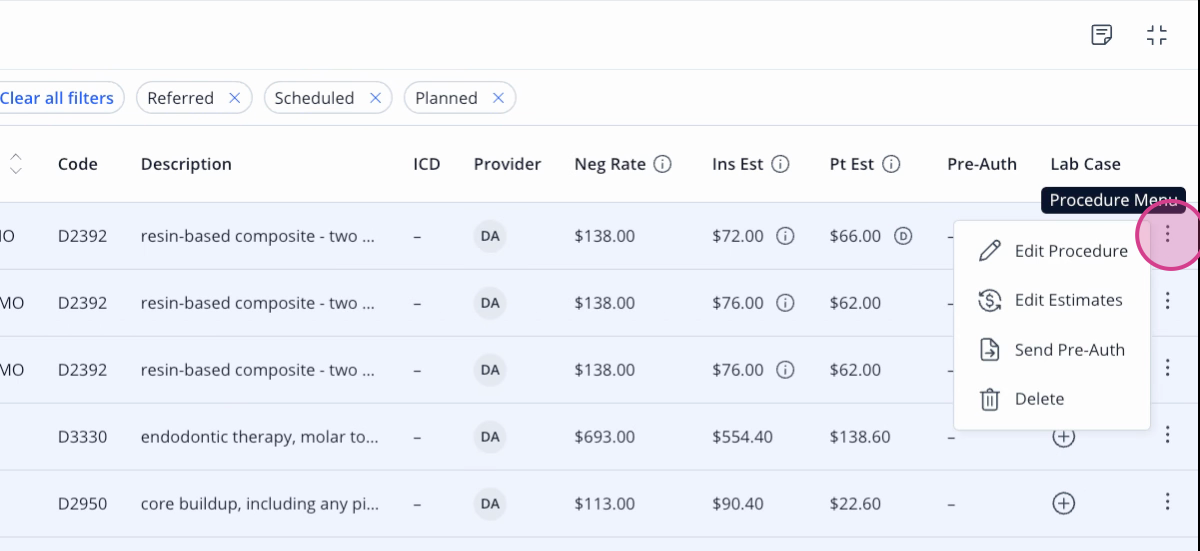Click the ICD column header
1200x551 pixels.
[427, 164]
